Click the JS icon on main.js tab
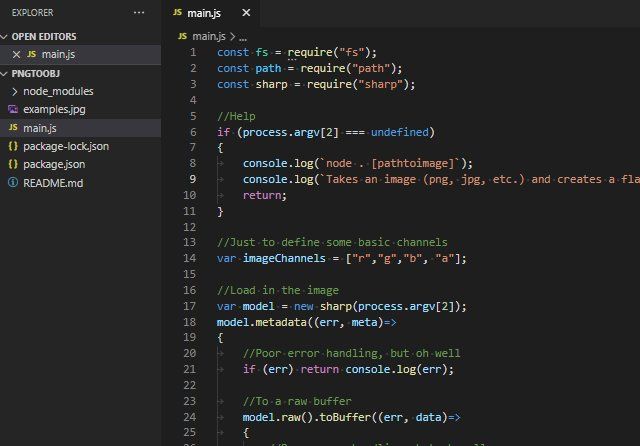 point(178,13)
